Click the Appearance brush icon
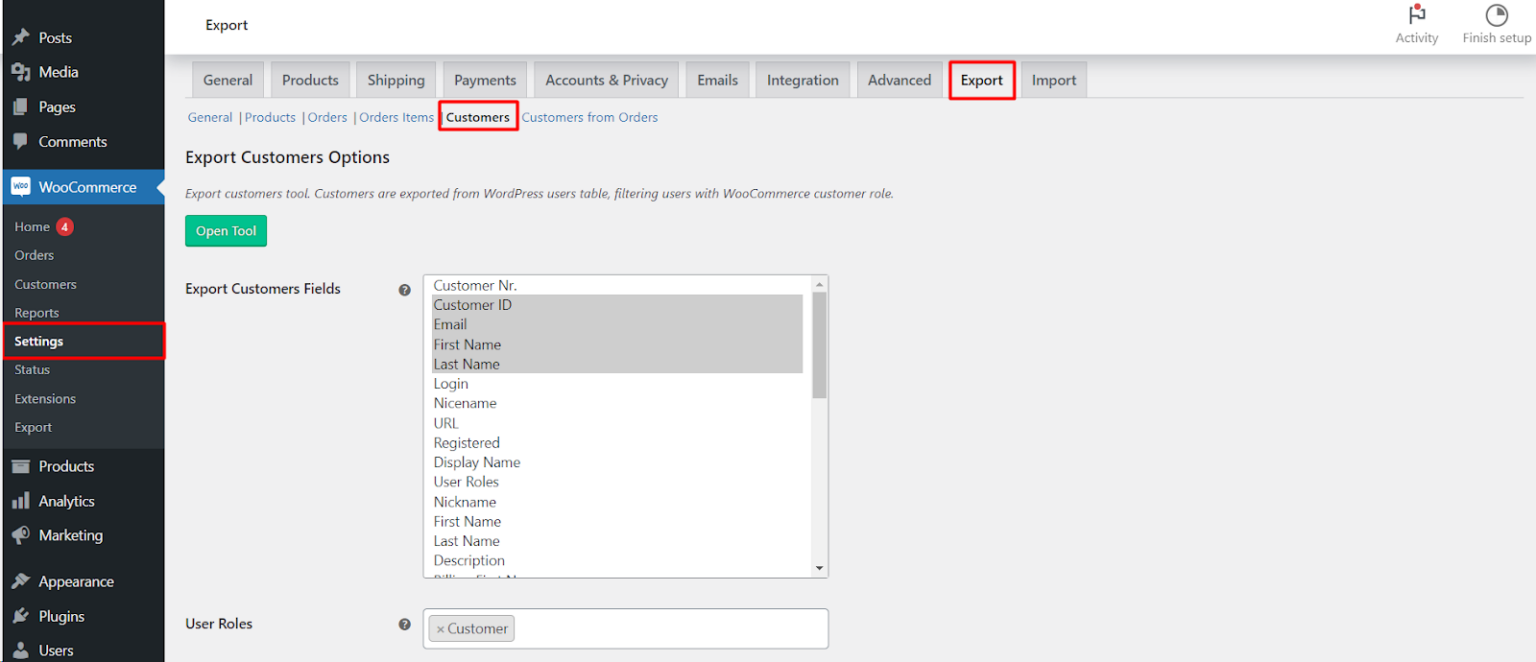Viewport: 1536px width, 662px height. pyautogui.click(x=20, y=580)
